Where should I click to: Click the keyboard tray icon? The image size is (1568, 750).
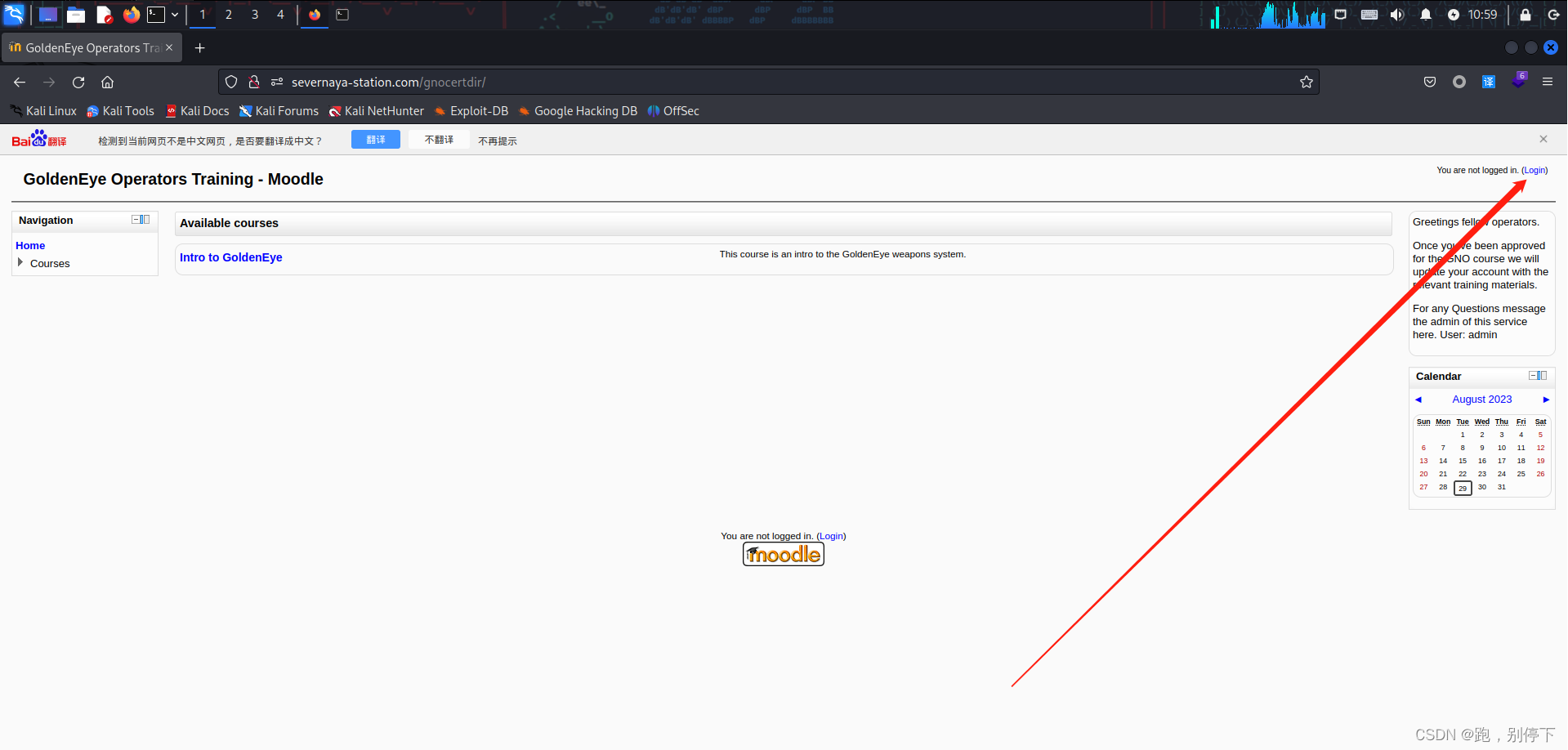(1369, 15)
